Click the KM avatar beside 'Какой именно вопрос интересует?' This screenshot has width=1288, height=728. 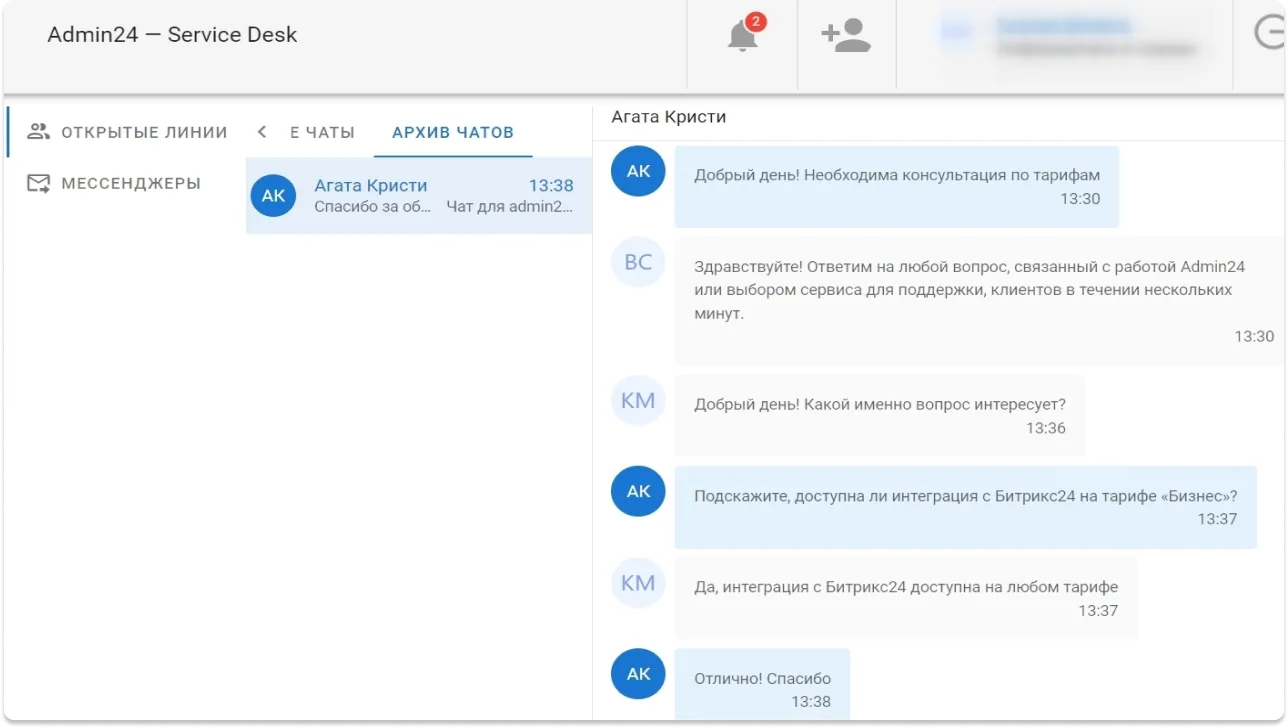coord(638,401)
